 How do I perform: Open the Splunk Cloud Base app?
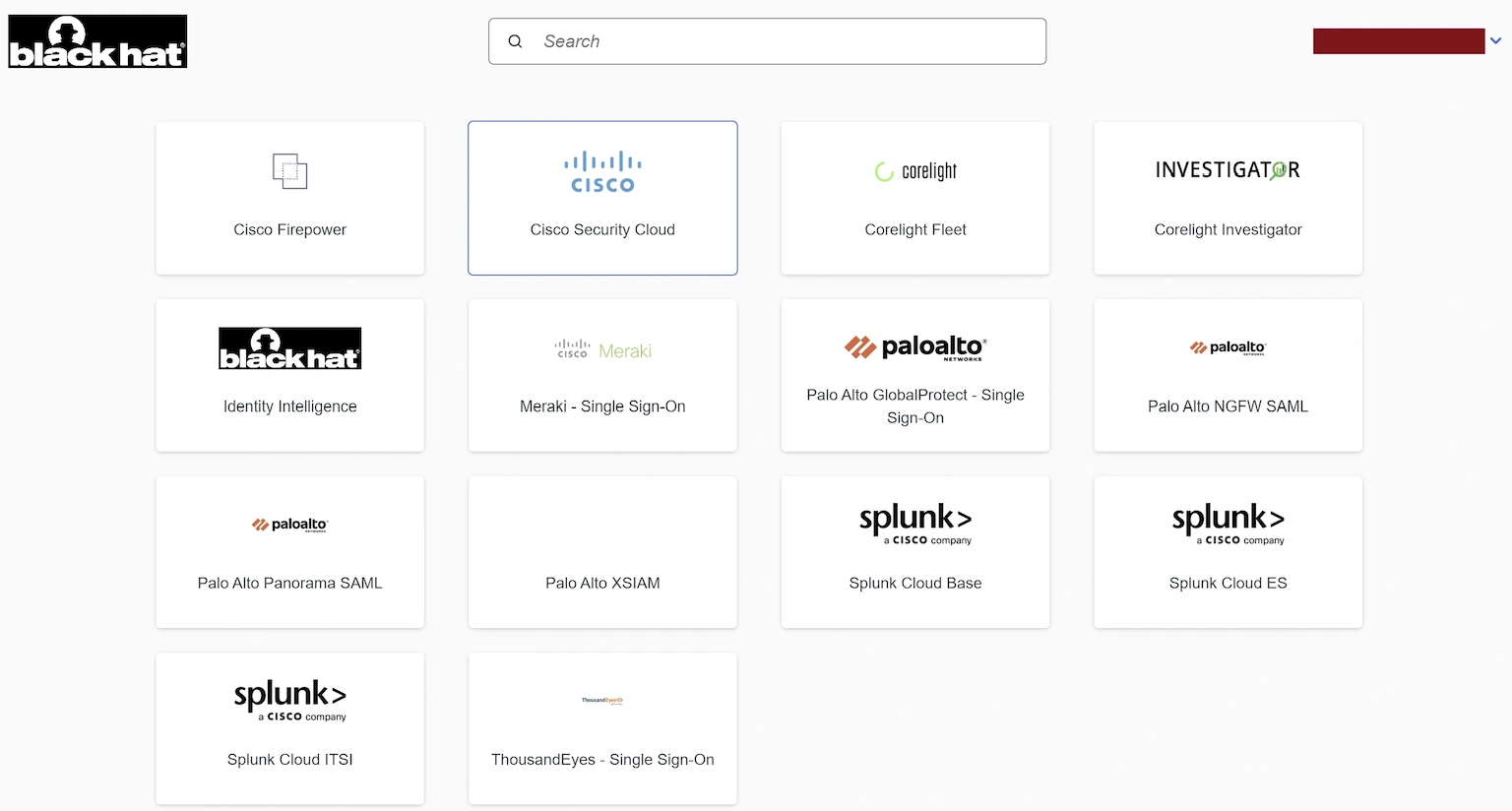point(914,552)
